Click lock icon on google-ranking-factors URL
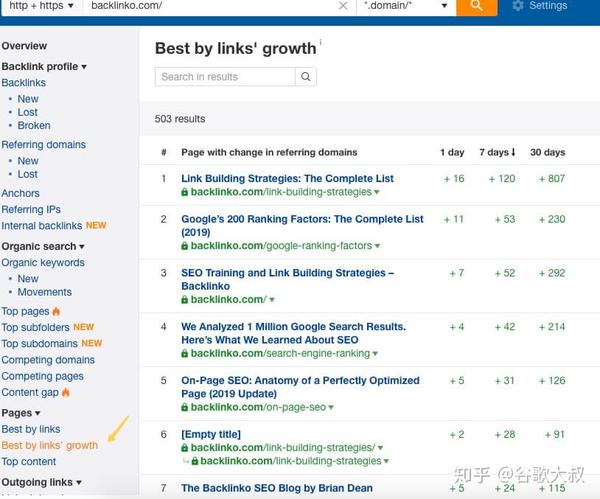Screen dimensions: 600x499 [x=184, y=246]
